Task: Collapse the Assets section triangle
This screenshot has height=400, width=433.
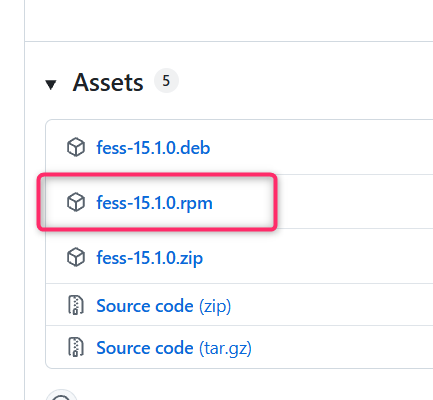Action: pos(51,85)
